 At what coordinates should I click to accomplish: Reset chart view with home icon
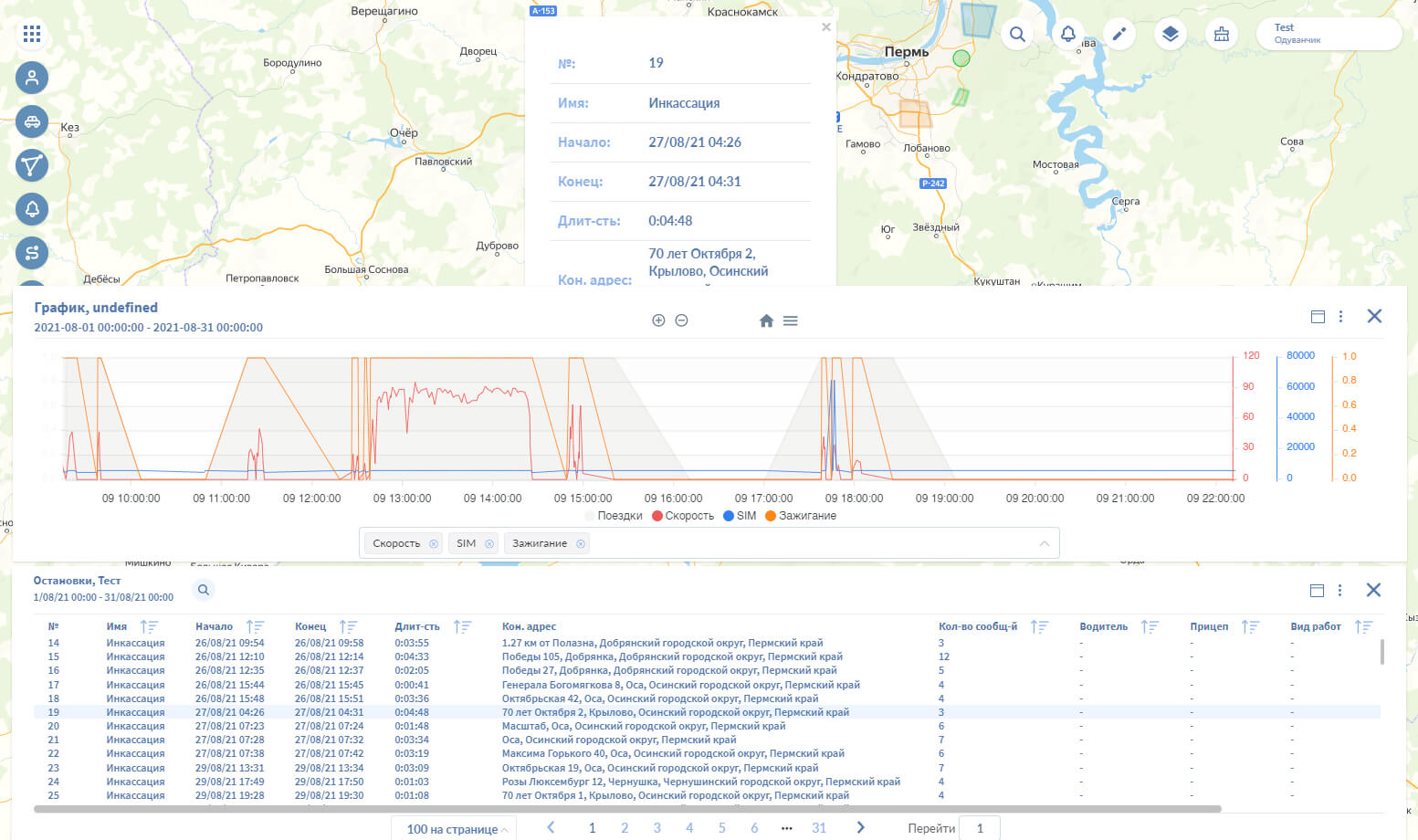[x=766, y=320]
